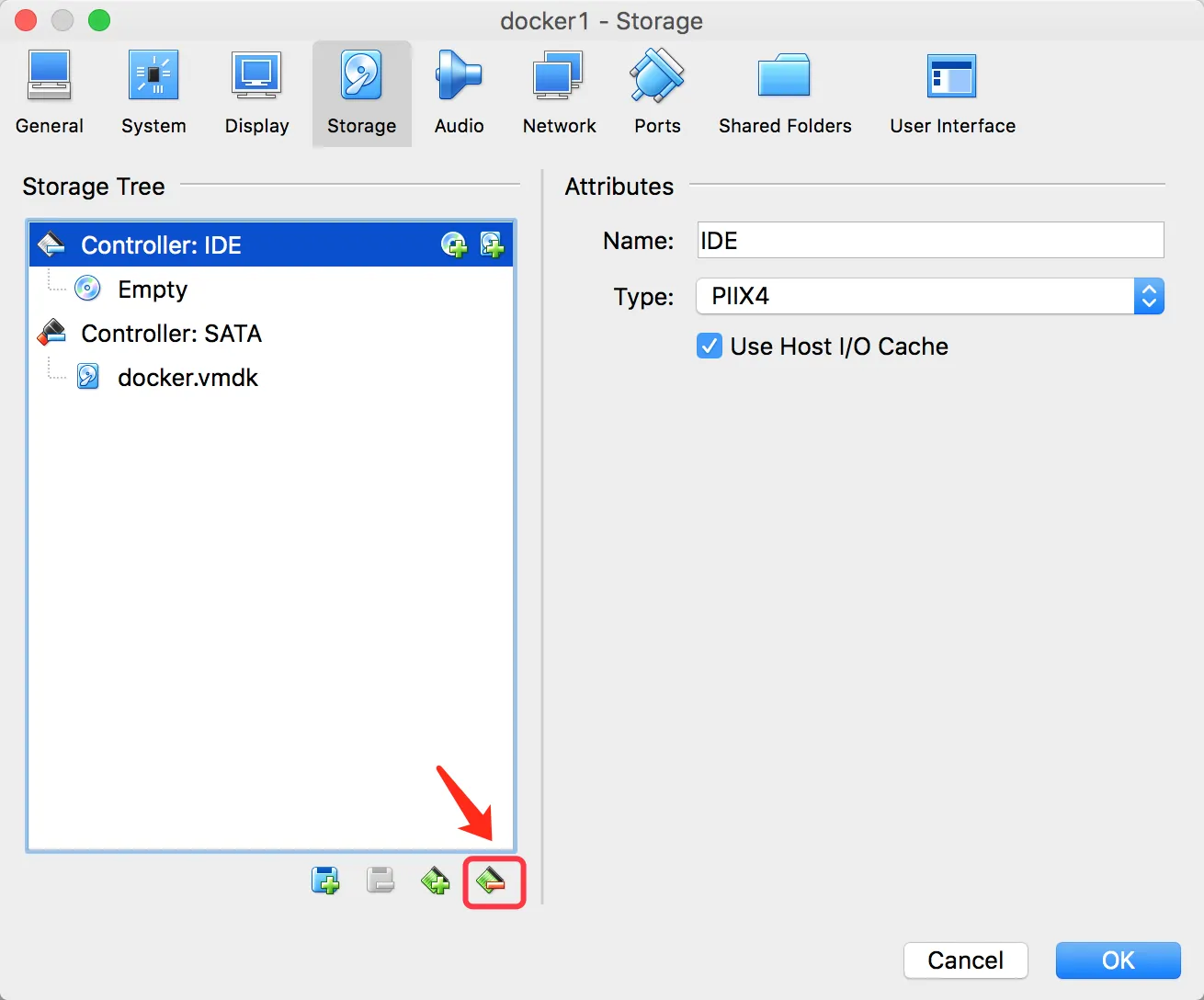Select the Controller: IDE row
This screenshot has height=1000, width=1204.
271,244
